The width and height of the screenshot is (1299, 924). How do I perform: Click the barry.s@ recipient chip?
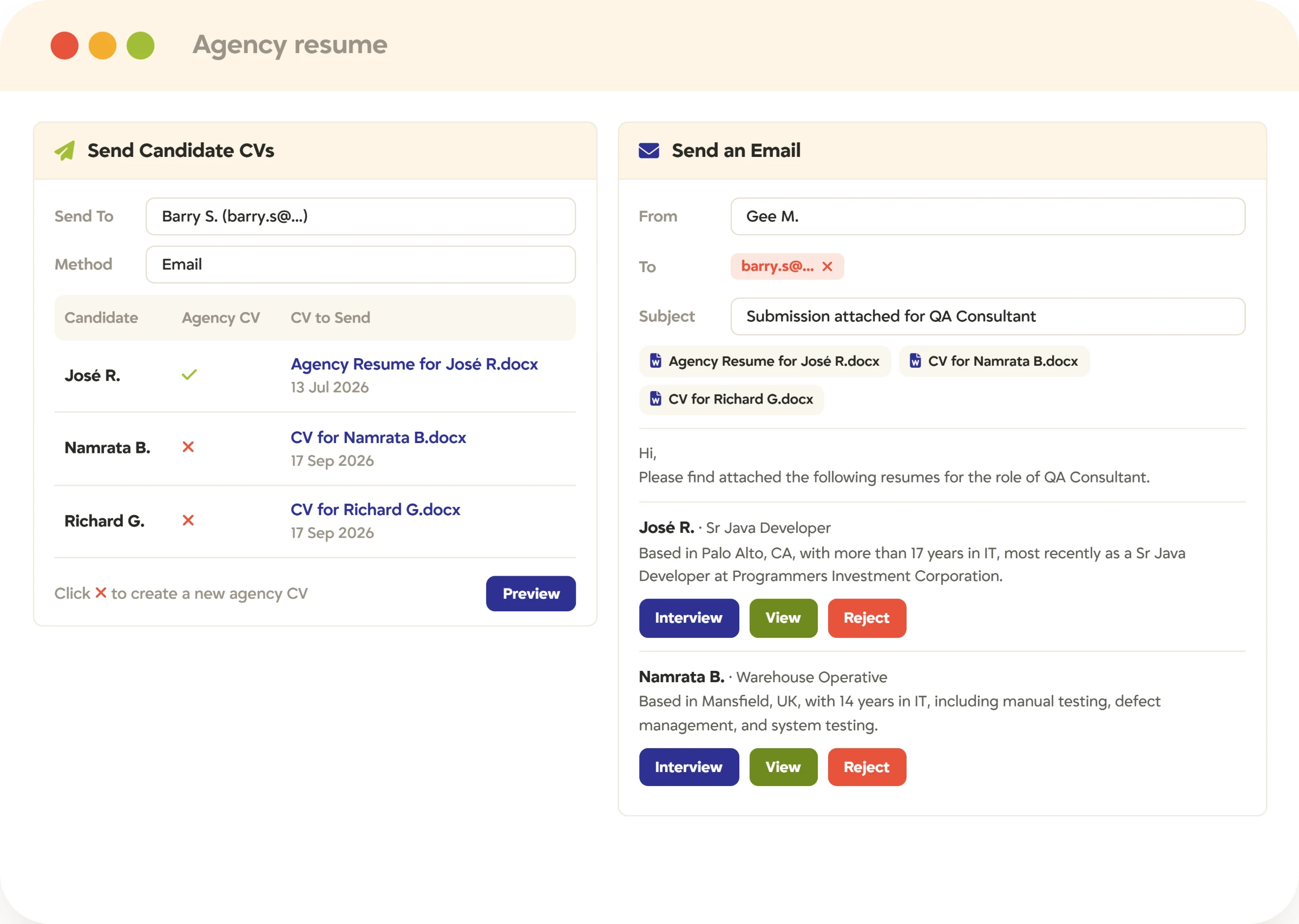tap(786, 266)
